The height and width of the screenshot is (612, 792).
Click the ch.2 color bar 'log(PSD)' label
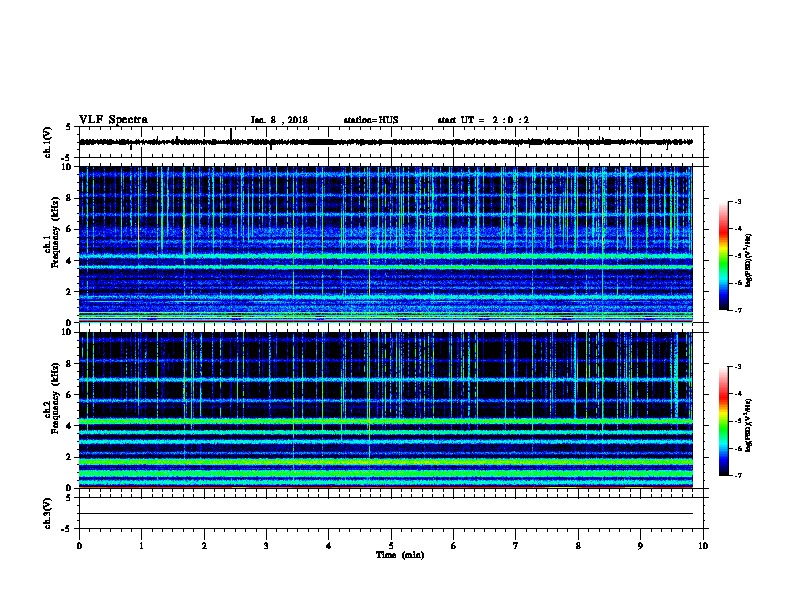[749, 425]
